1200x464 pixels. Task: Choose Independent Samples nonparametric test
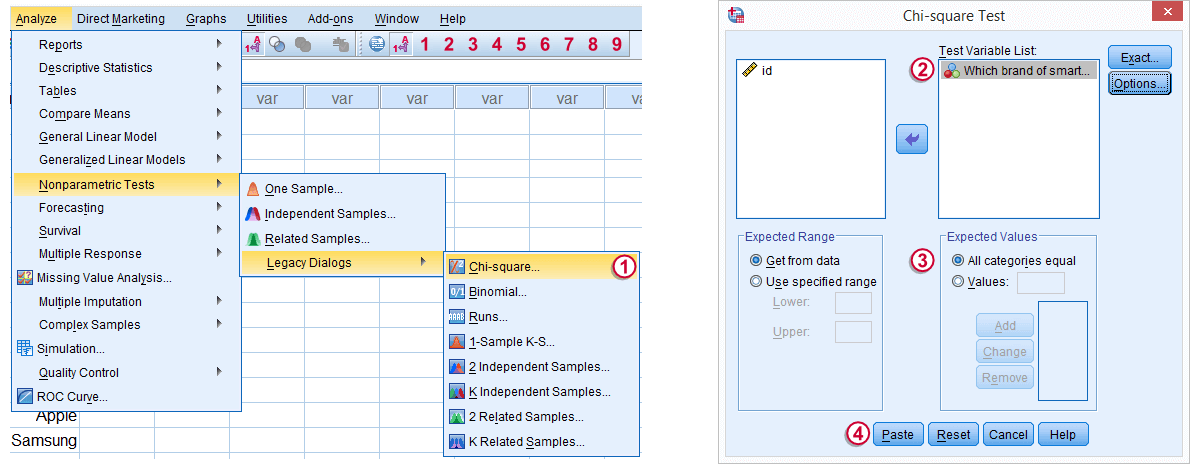tap(342, 213)
